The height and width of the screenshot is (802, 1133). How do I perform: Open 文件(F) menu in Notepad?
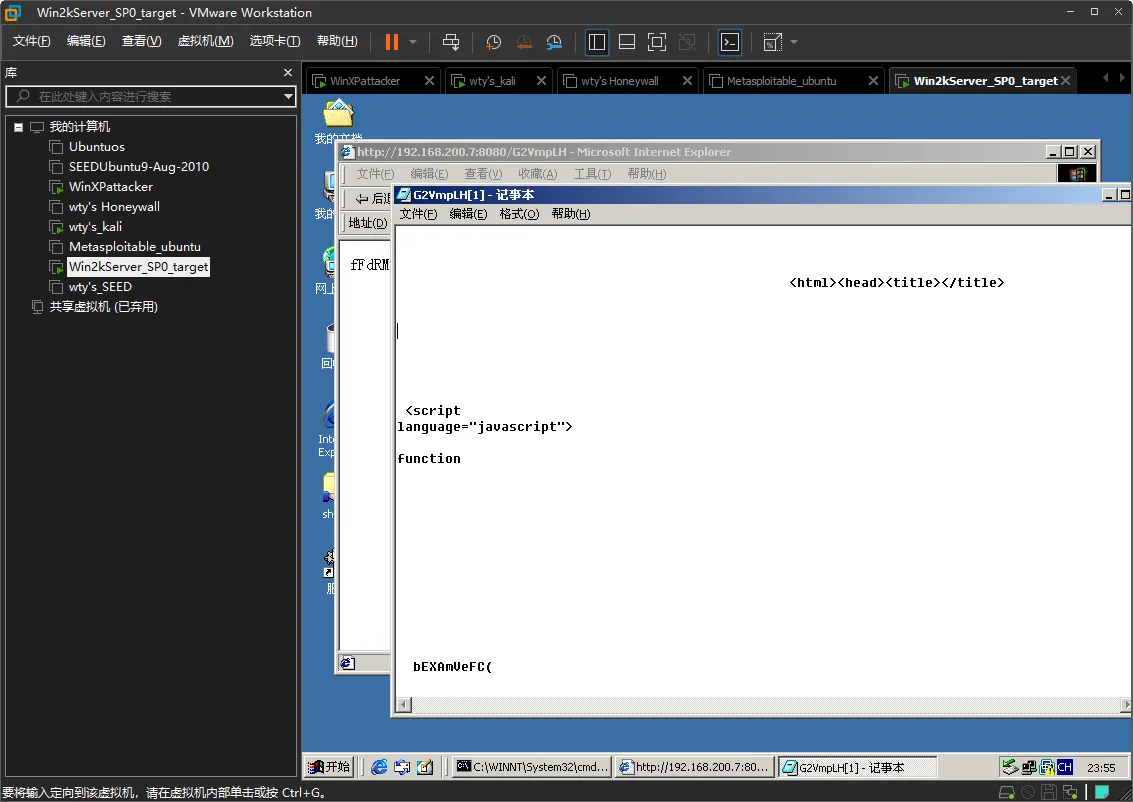pyautogui.click(x=418, y=214)
